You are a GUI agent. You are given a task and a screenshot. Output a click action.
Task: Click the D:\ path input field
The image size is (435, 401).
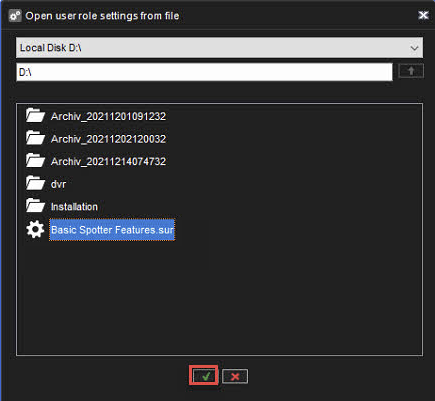[x=204, y=72]
